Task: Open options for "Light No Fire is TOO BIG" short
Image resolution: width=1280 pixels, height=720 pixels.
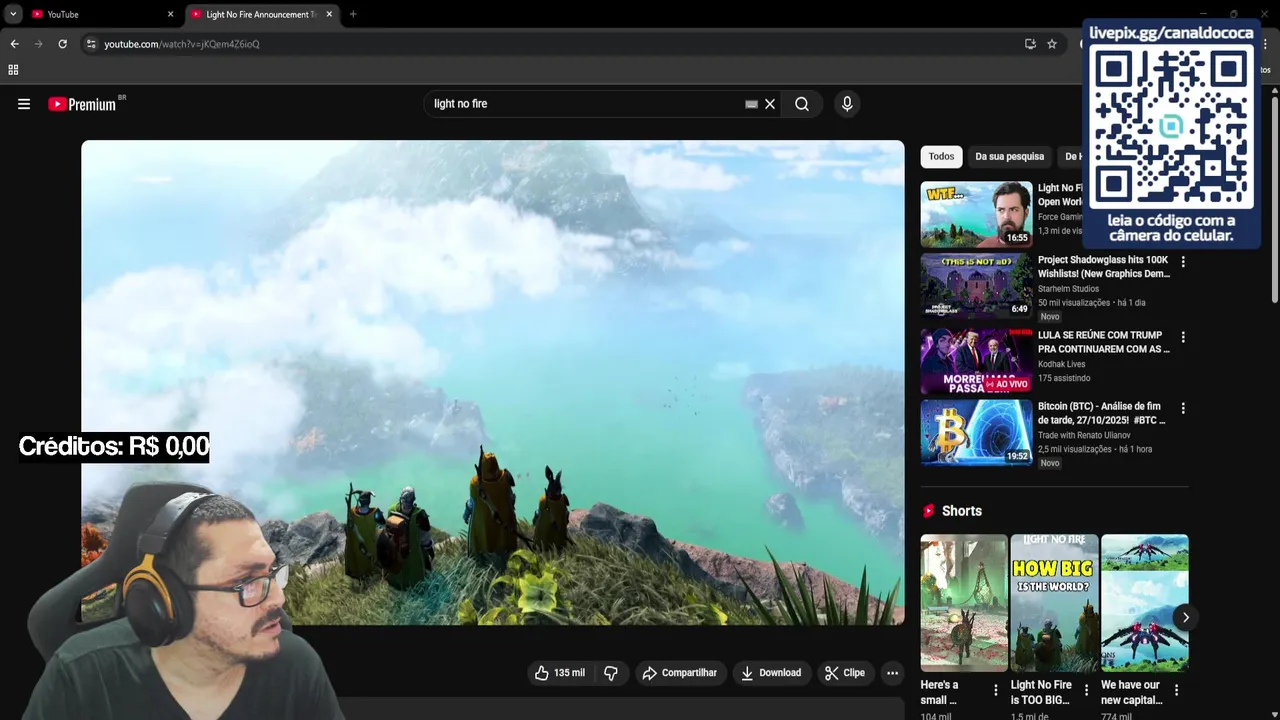Action: coord(1086,690)
